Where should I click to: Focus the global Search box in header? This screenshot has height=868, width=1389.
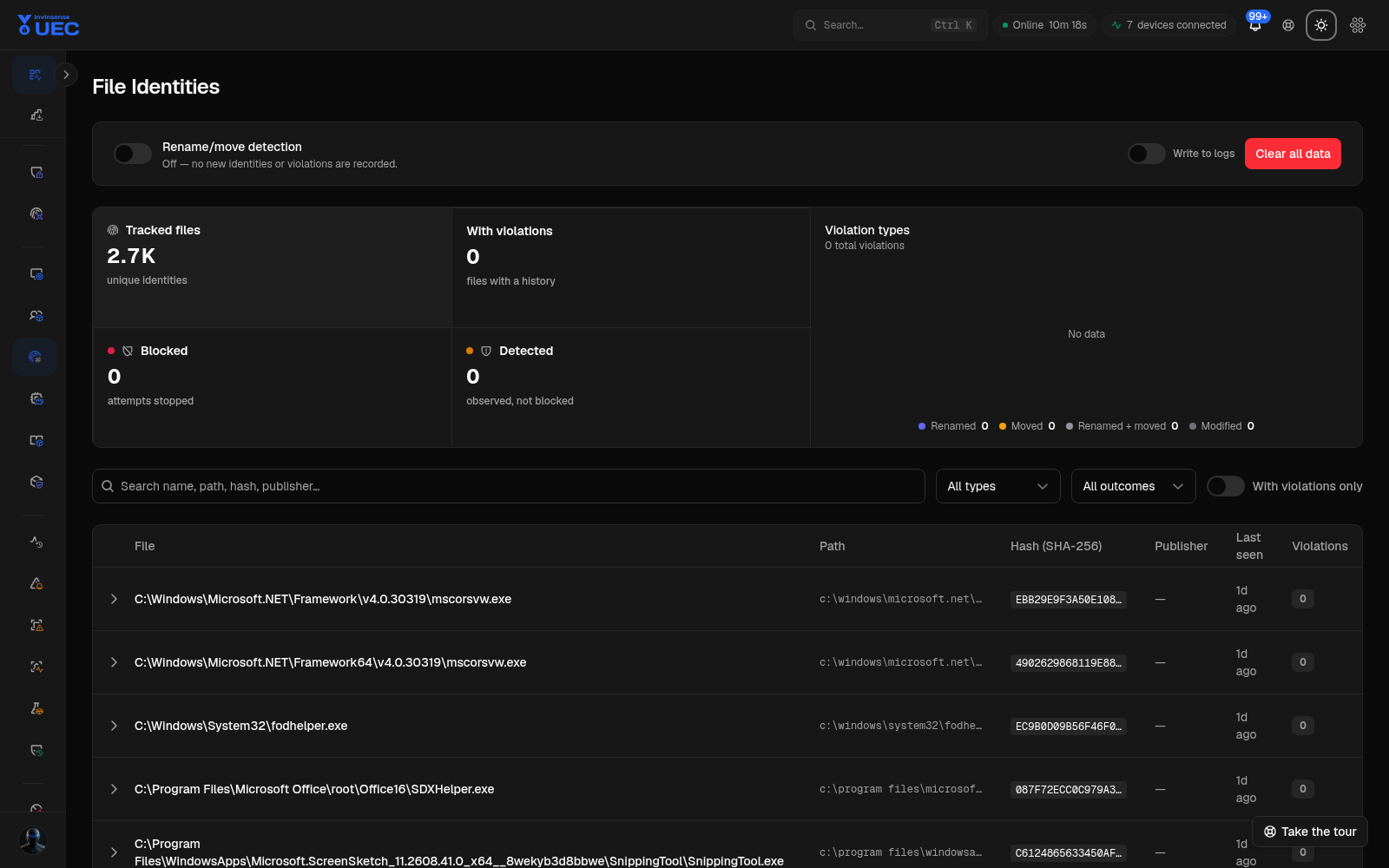891,25
